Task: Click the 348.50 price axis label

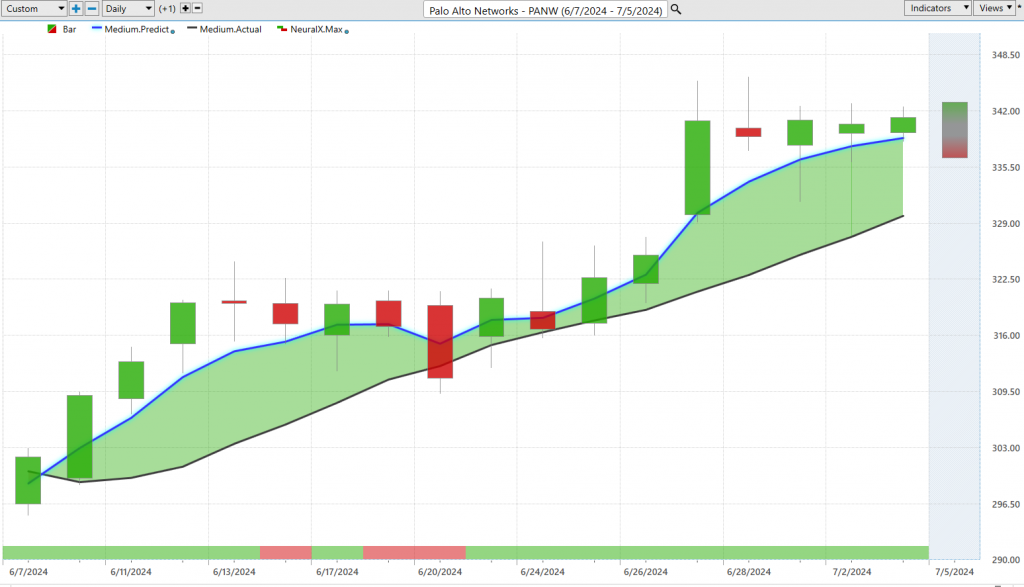Action: [x=1006, y=55]
